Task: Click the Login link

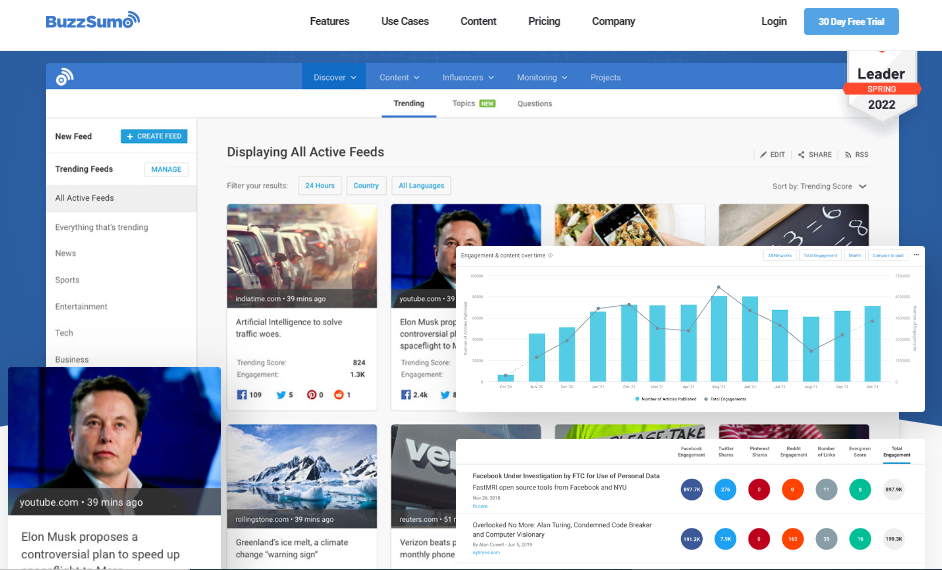Action: click(774, 21)
